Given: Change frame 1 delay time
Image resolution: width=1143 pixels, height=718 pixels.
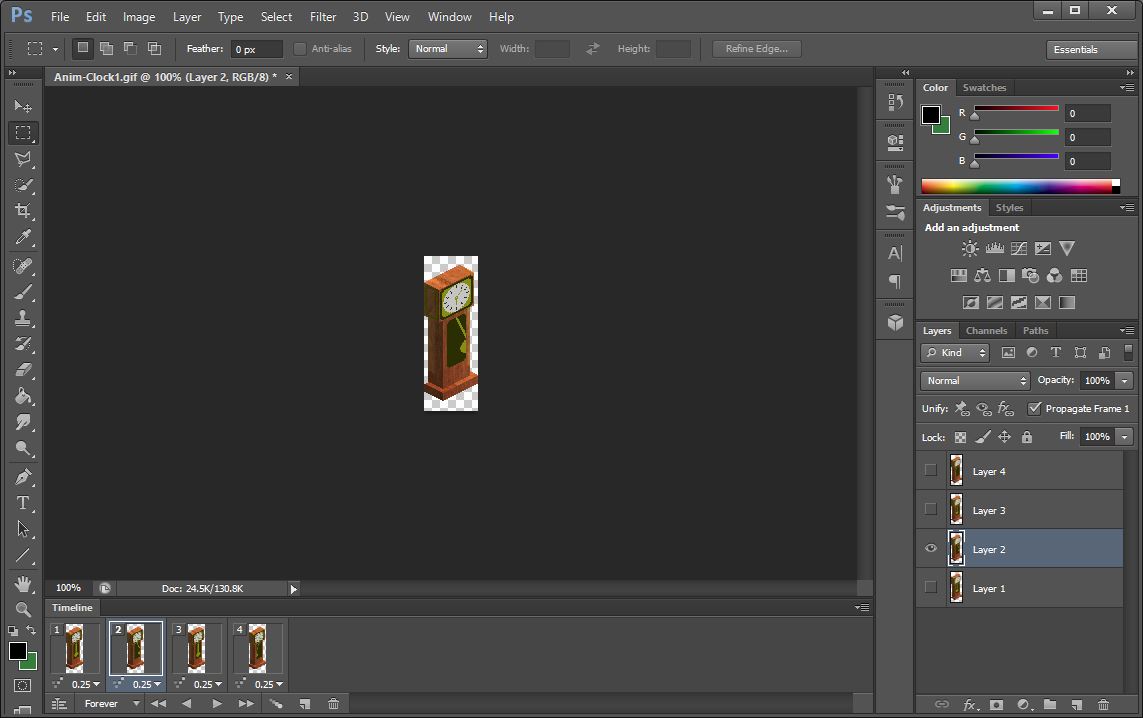Looking at the screenshot, I should click(86, 684).
